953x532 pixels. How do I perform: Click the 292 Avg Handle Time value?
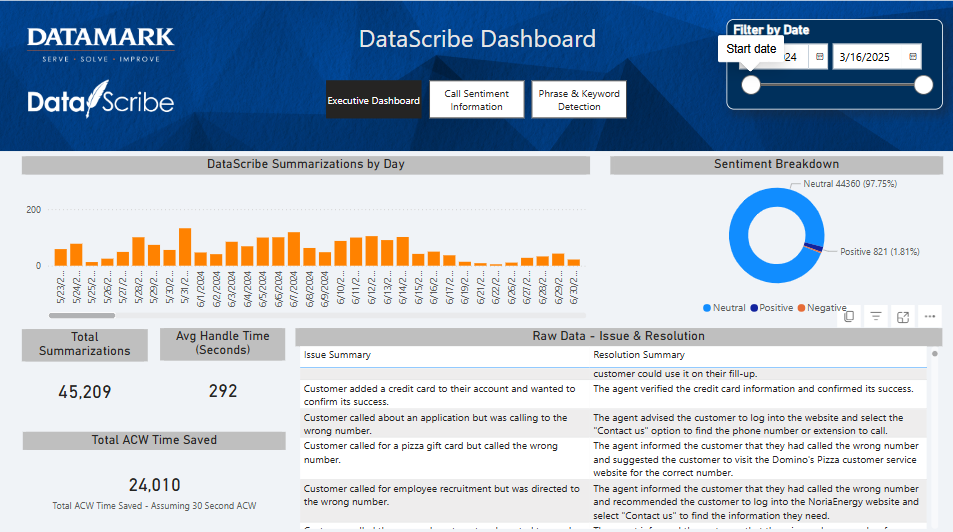click(x=222, y=391)
